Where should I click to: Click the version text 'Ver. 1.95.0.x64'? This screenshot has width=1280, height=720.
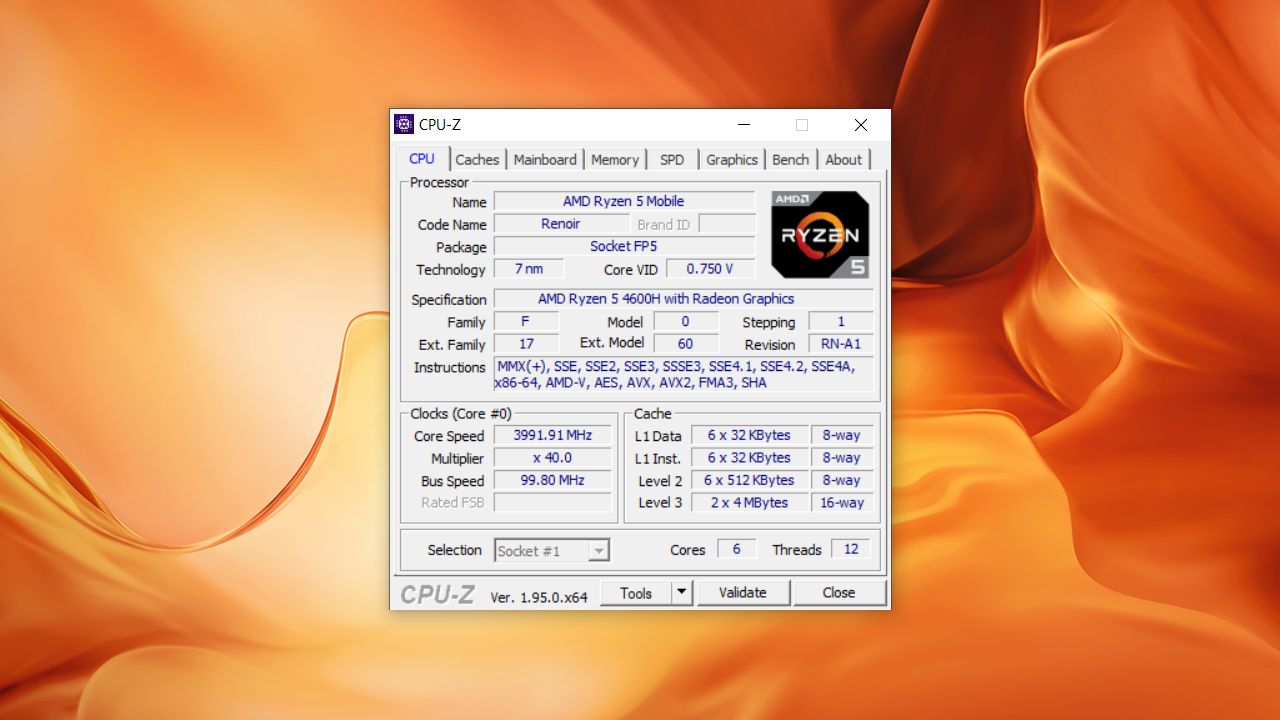539,597
